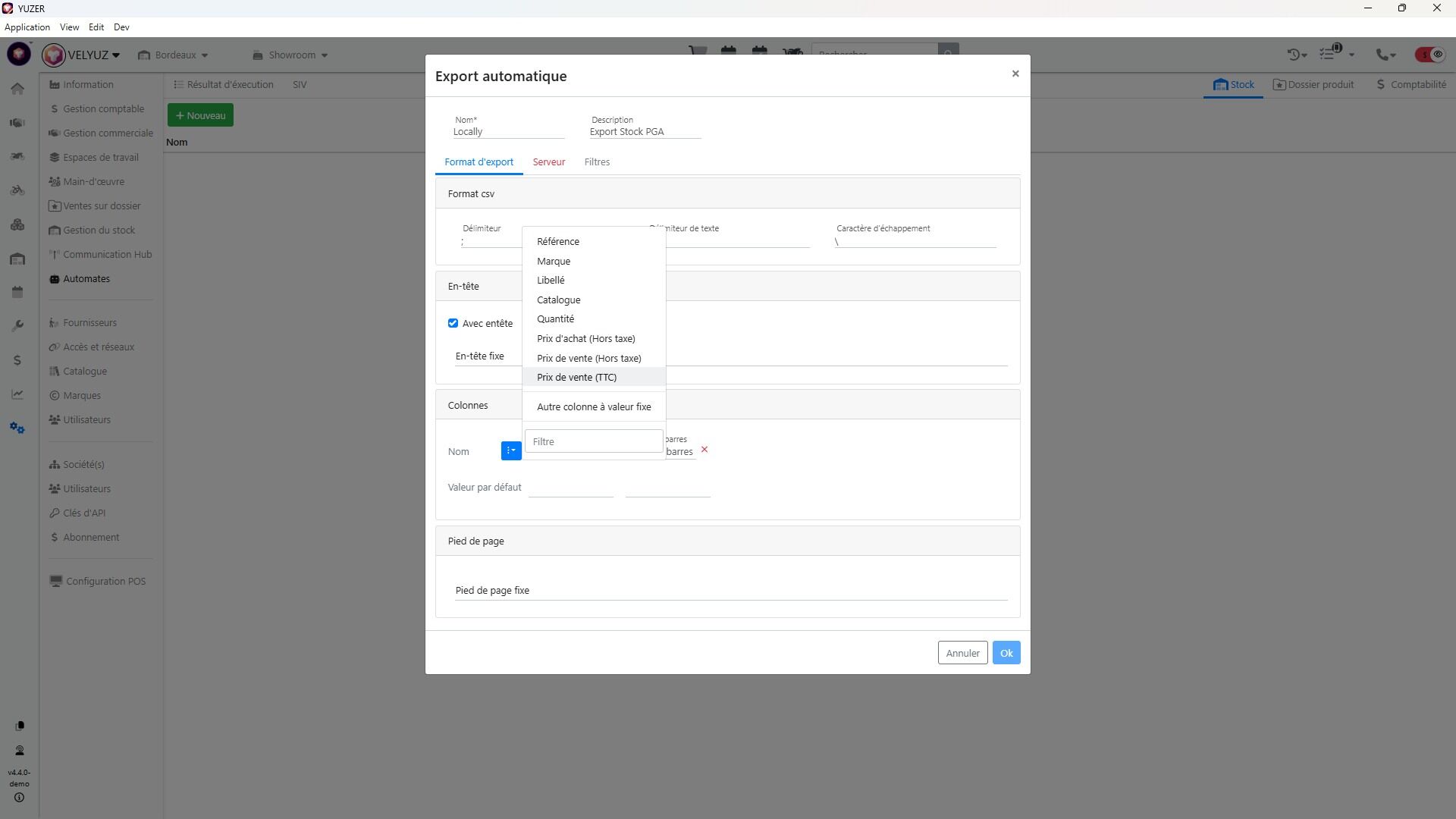This screenshot has height=819, width=1456.
Task: Choose Autre colonne à valeur fixe
Action: pyautogui.click(x=594, y=406)
